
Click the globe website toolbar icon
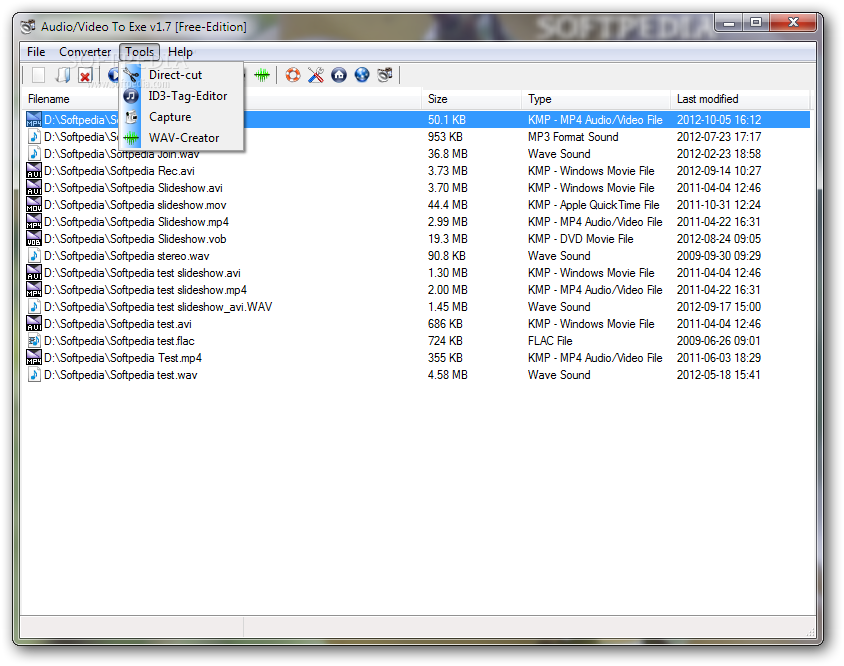(x=362, y=75)
